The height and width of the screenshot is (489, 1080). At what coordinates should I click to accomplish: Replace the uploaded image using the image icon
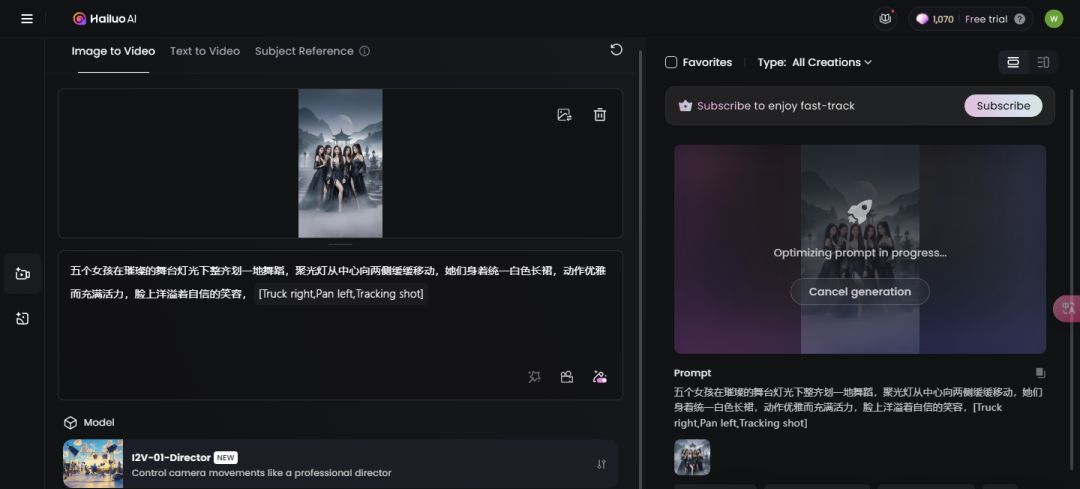coord(564,115)
